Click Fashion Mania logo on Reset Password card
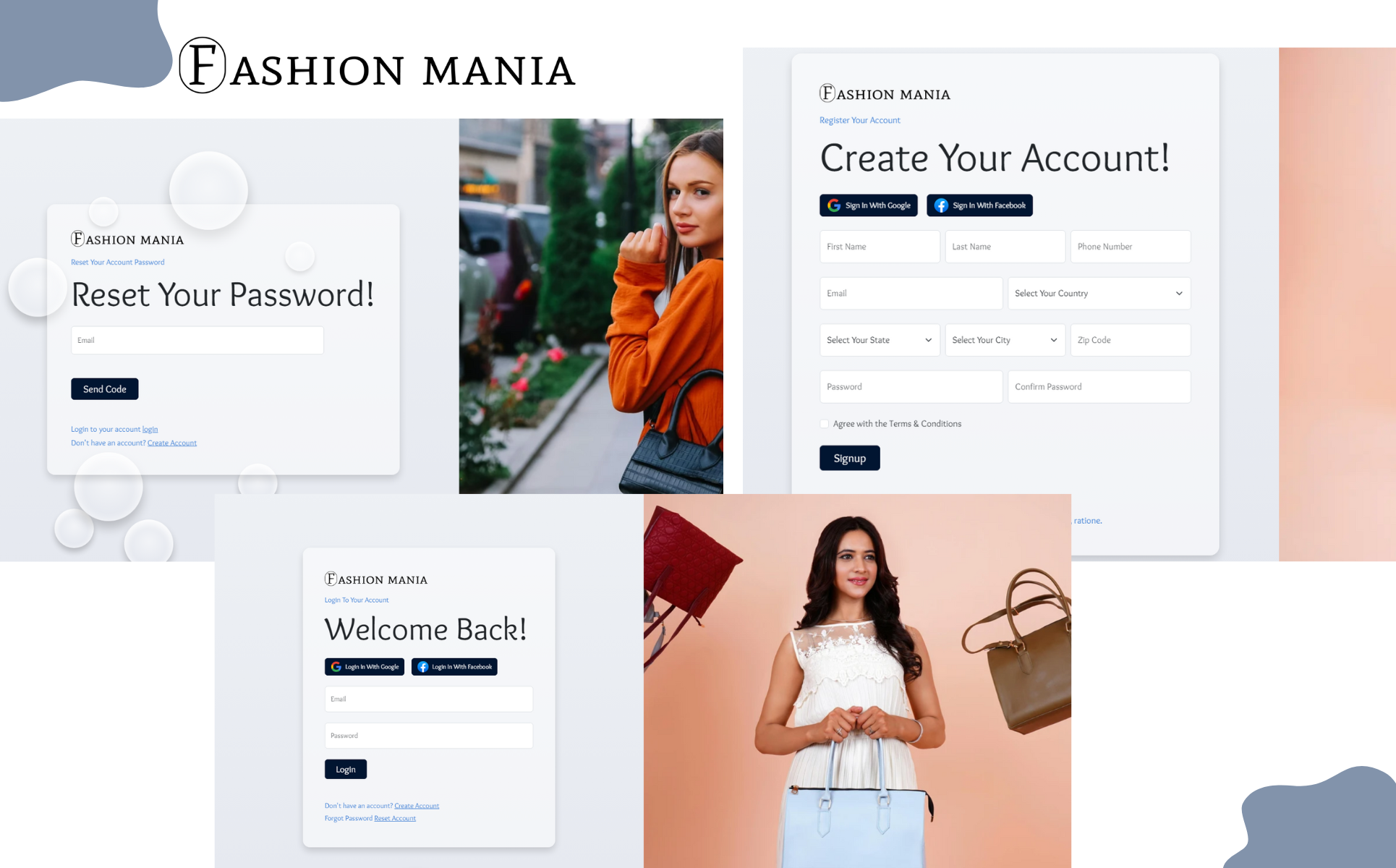This screenshot has width=1396, height=868. (127, 239)
